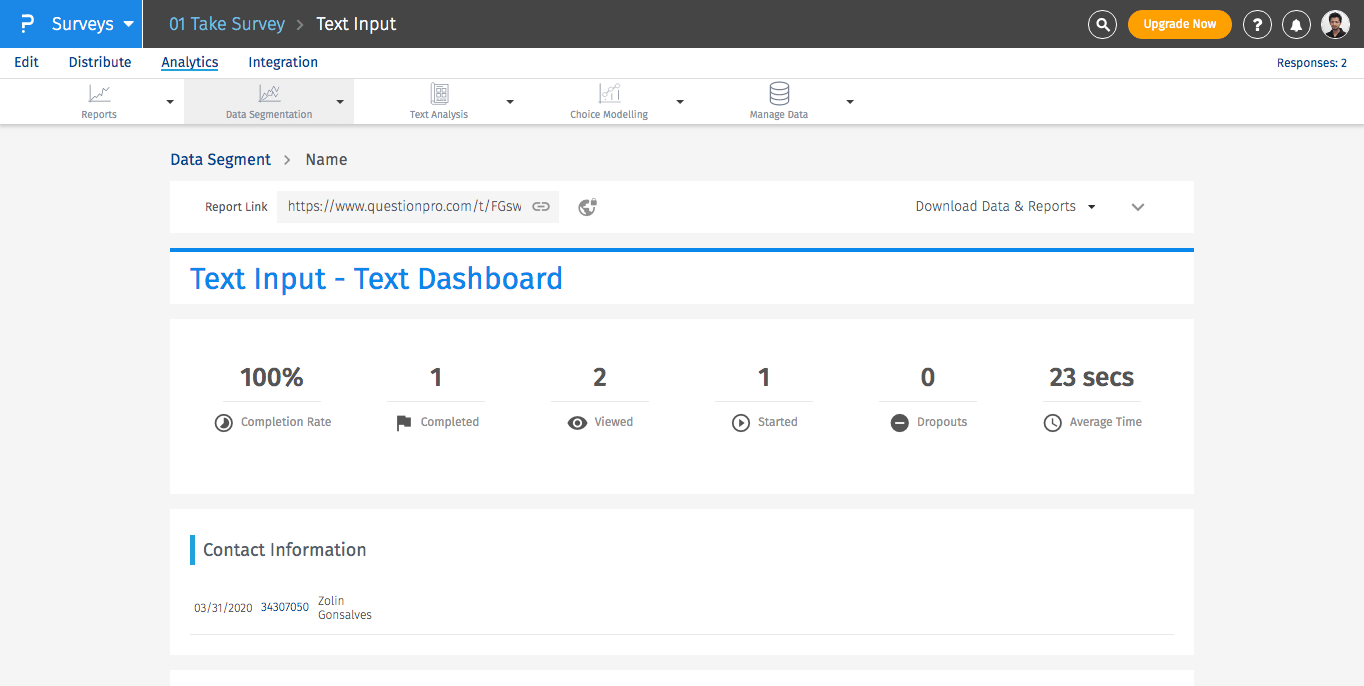Viewport: 1364px width, 686px height.
Task: Open the help question mark icon
Action: point(1257,24)
